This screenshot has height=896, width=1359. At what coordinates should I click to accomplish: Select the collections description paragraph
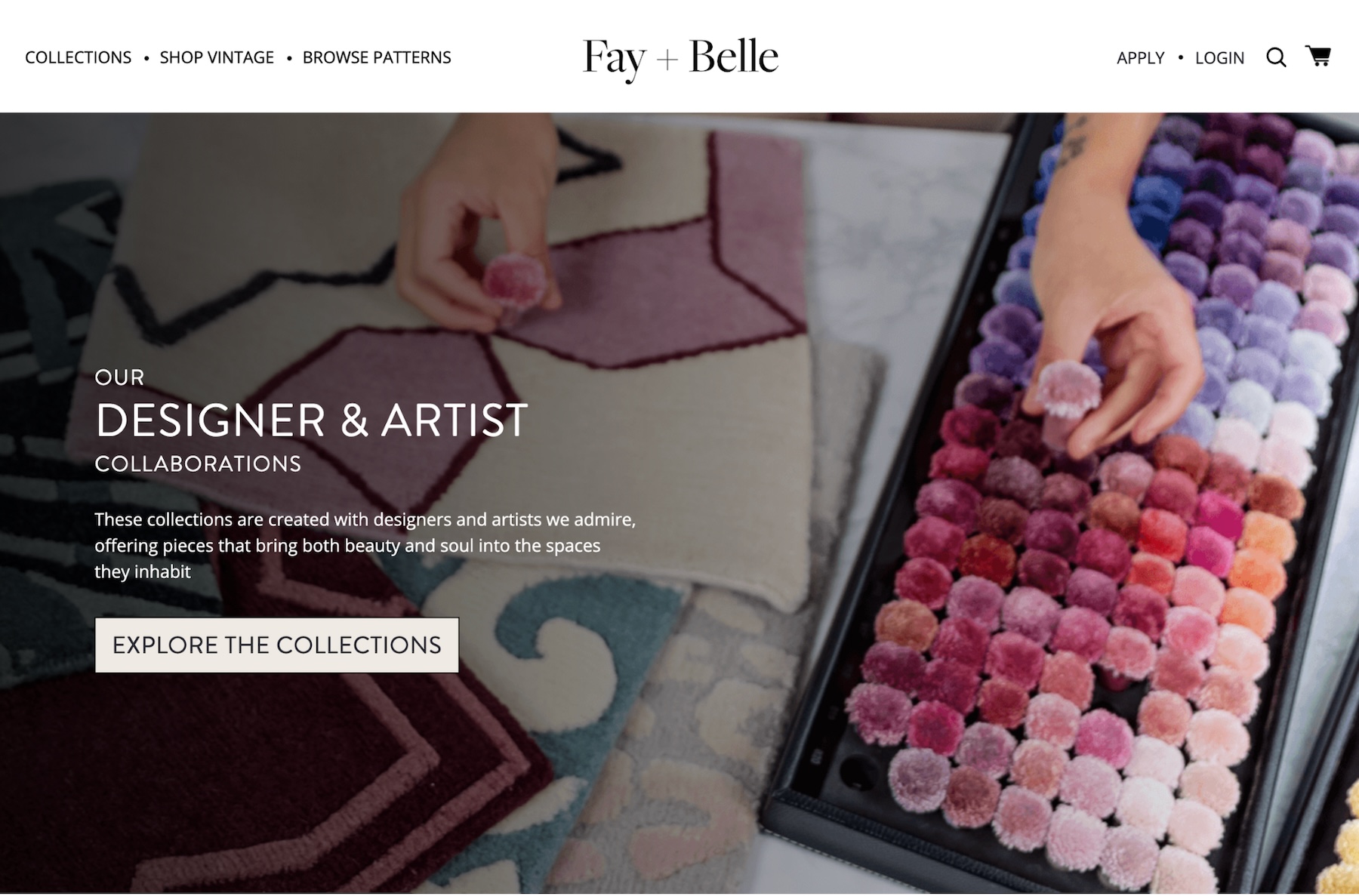[365, 546]
